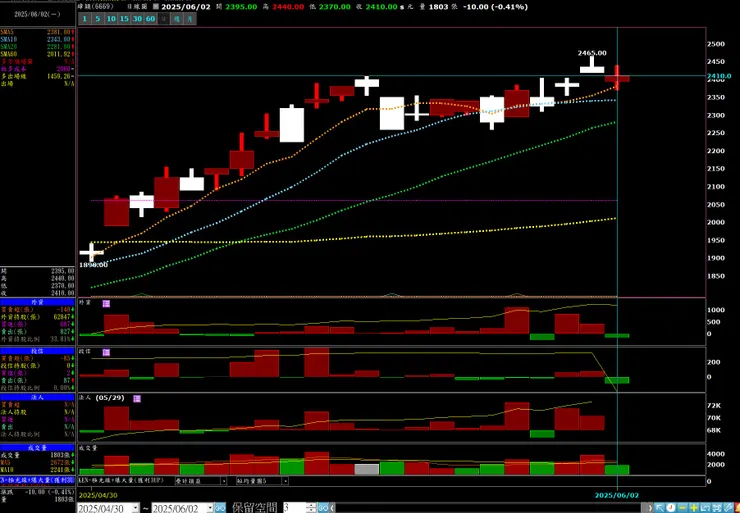740x513 pixels.
Task: Open settings icon in 外資 sub-chart
Action: (106, 303)
